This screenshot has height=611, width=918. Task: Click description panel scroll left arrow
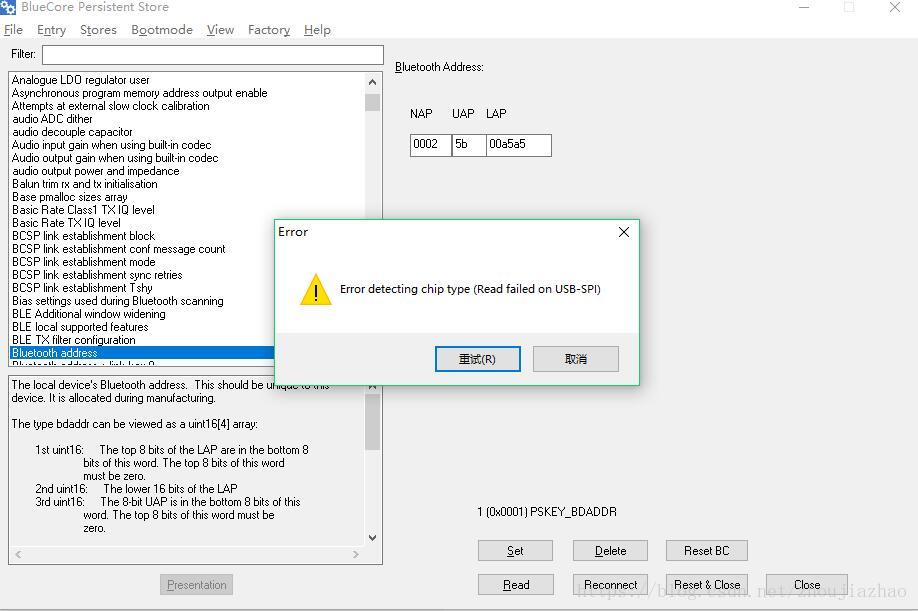coord(18,554)
